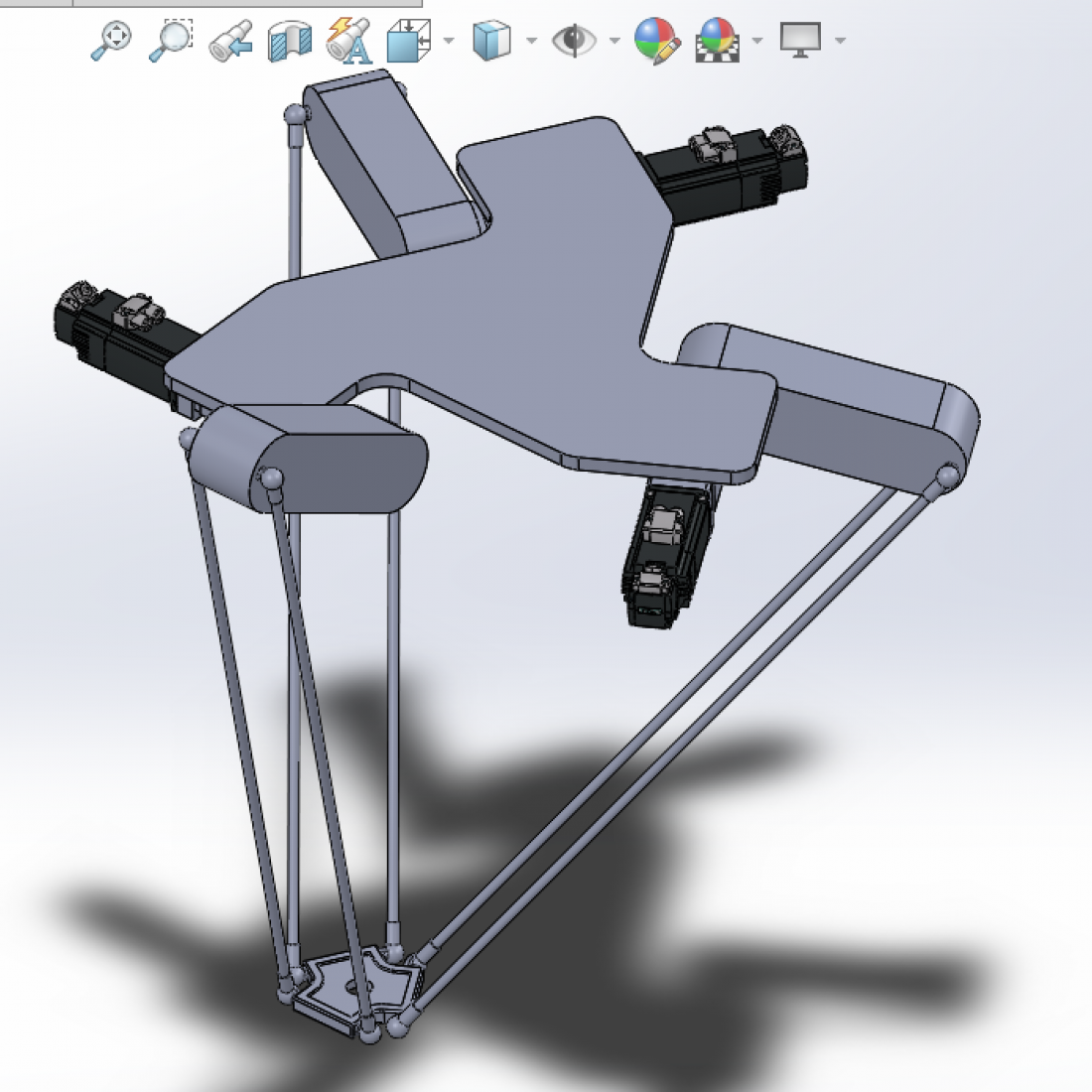
Task: Open the Apply Scene dropdown arrow
Action: [x=754, y=42]
